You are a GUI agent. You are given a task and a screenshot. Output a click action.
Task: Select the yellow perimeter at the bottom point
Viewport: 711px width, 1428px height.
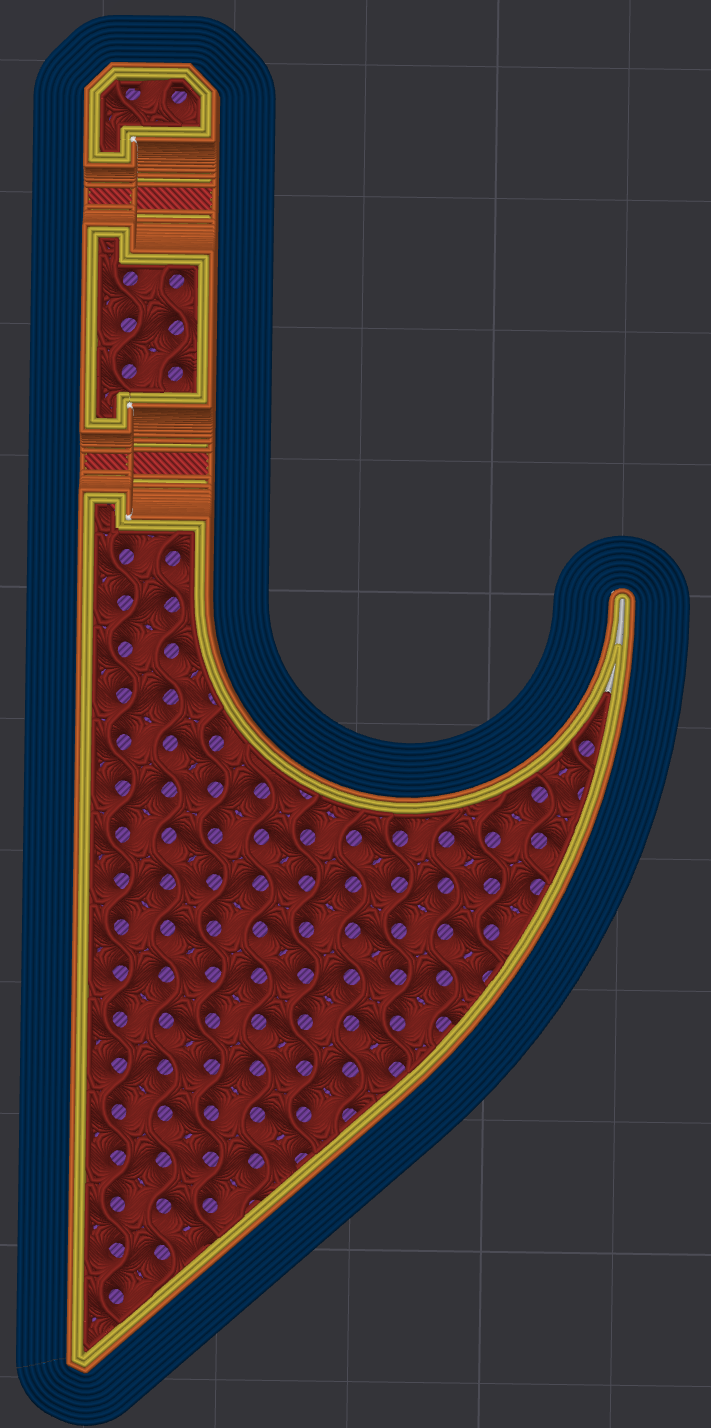[84, 1356]
